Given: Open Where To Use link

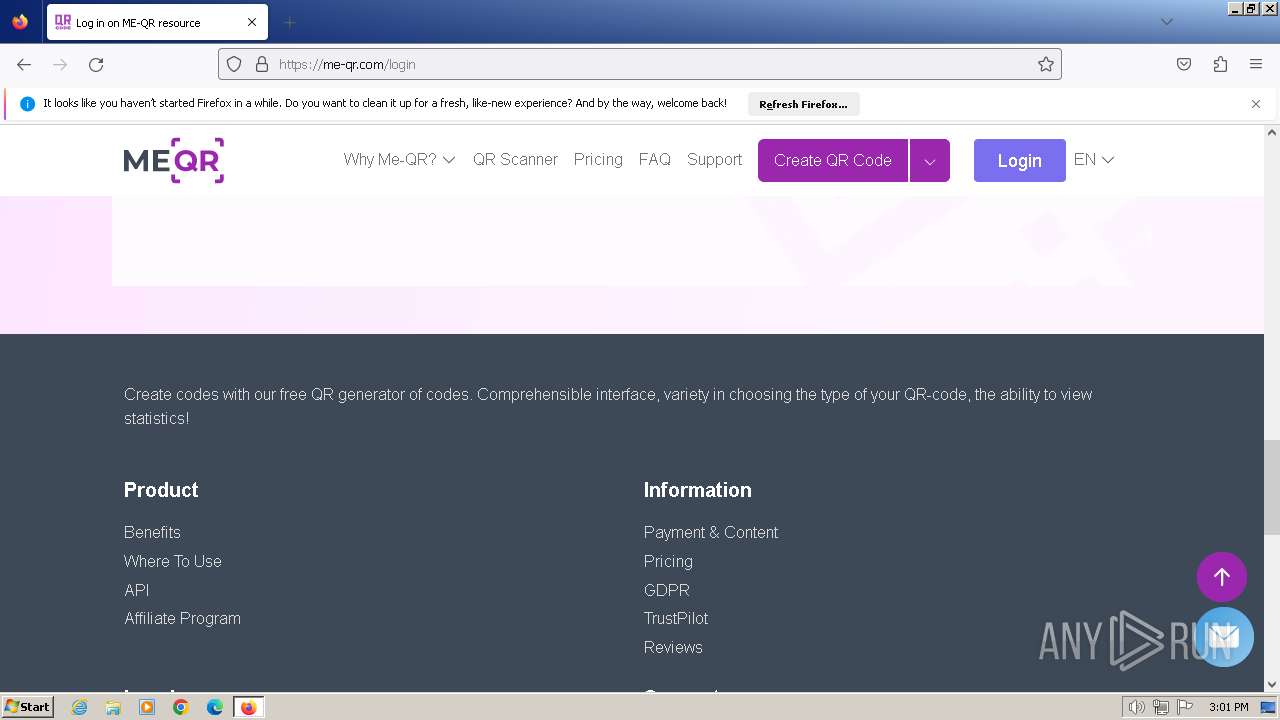Looking at the screenshot, I should pyautogui.click(x=173, y=561).
